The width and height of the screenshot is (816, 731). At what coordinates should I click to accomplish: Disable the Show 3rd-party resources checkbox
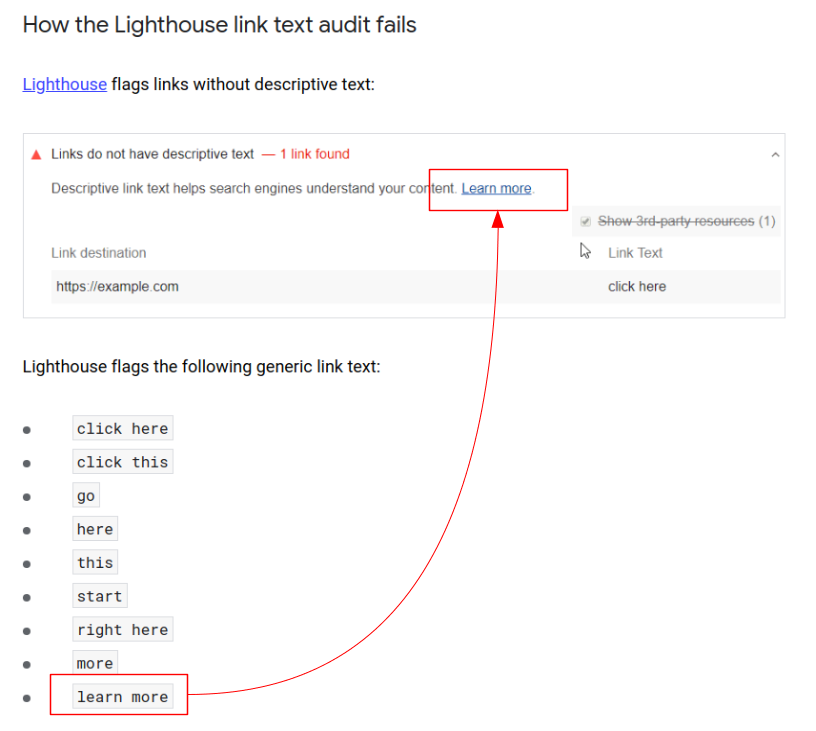[x=585, y=221]
